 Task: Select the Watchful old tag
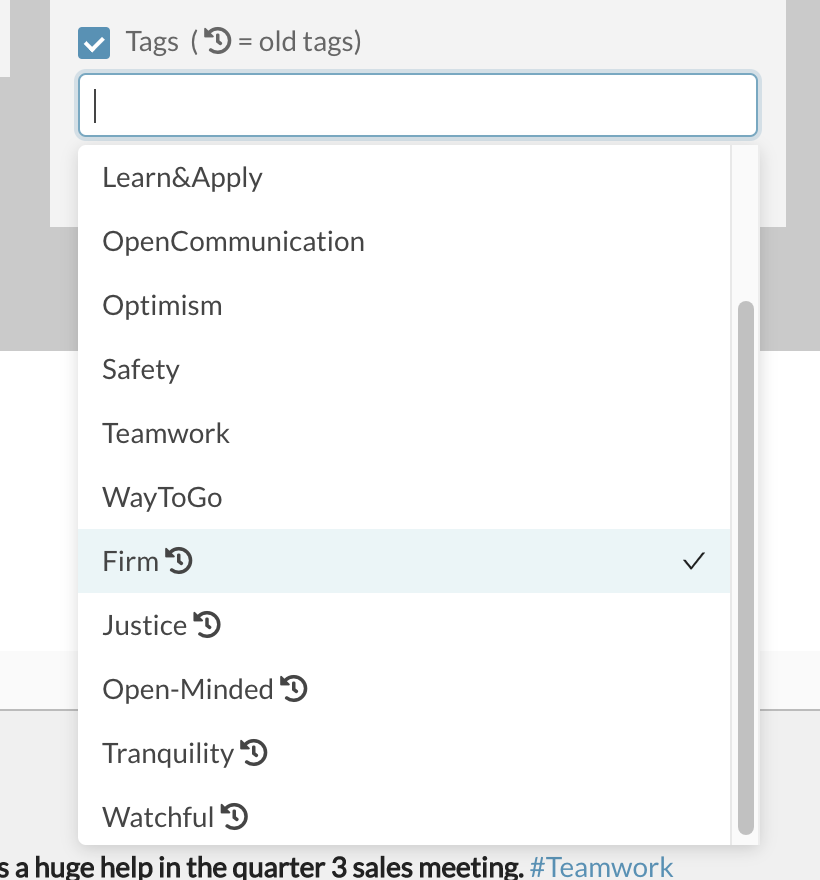404,817
